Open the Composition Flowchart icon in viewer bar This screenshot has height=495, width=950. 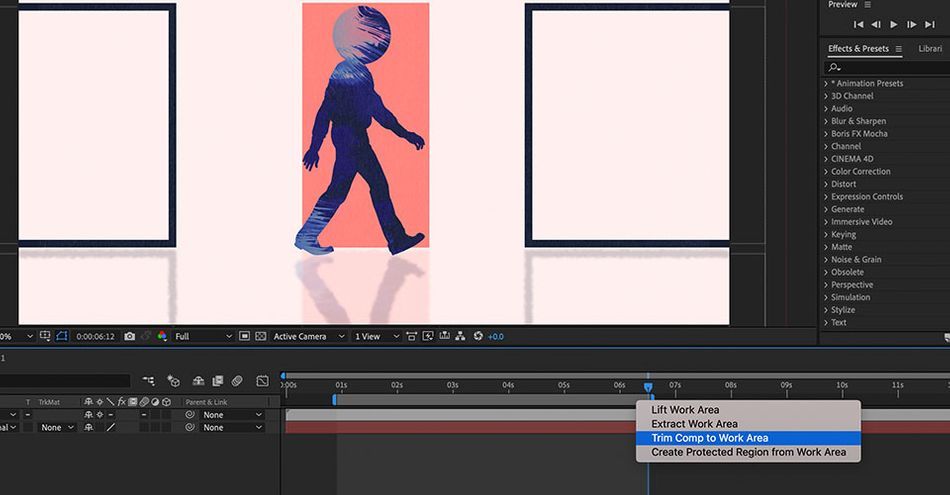click(x=460, y=336)
